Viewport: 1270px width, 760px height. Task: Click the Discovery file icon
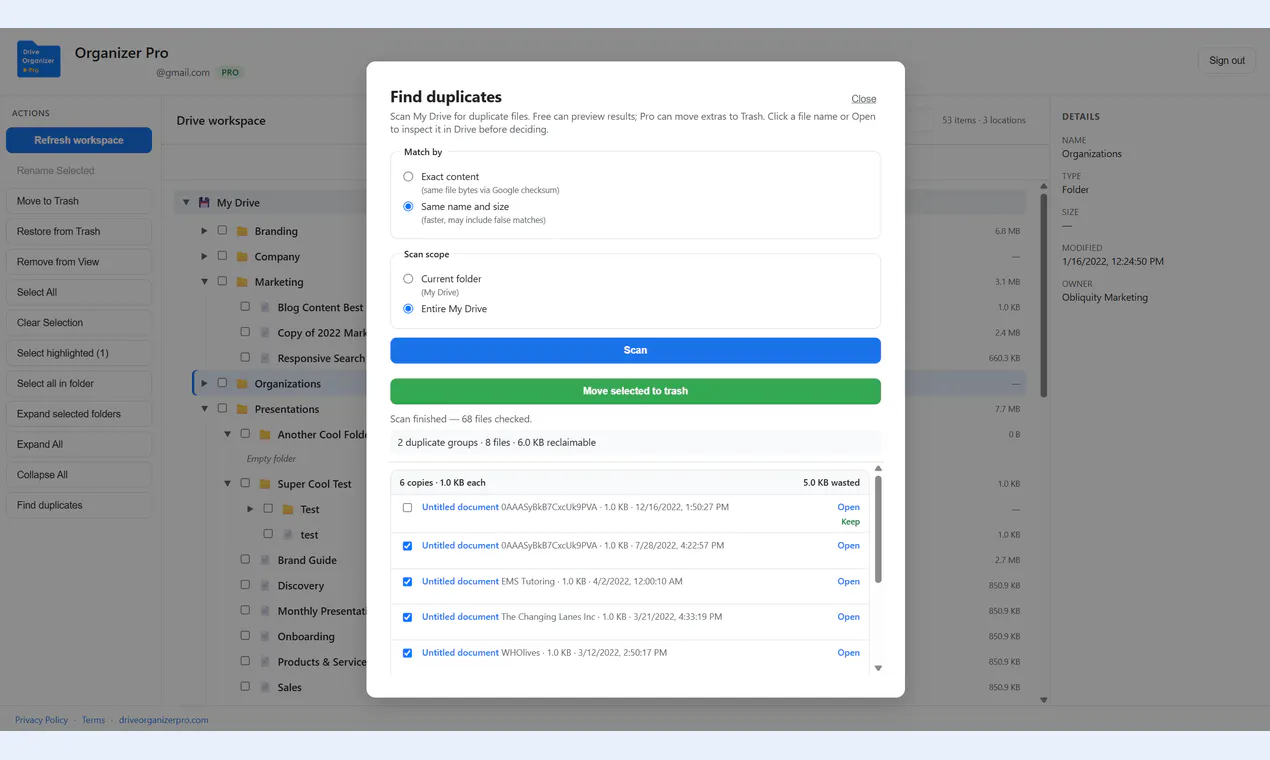tap(265, 585)
